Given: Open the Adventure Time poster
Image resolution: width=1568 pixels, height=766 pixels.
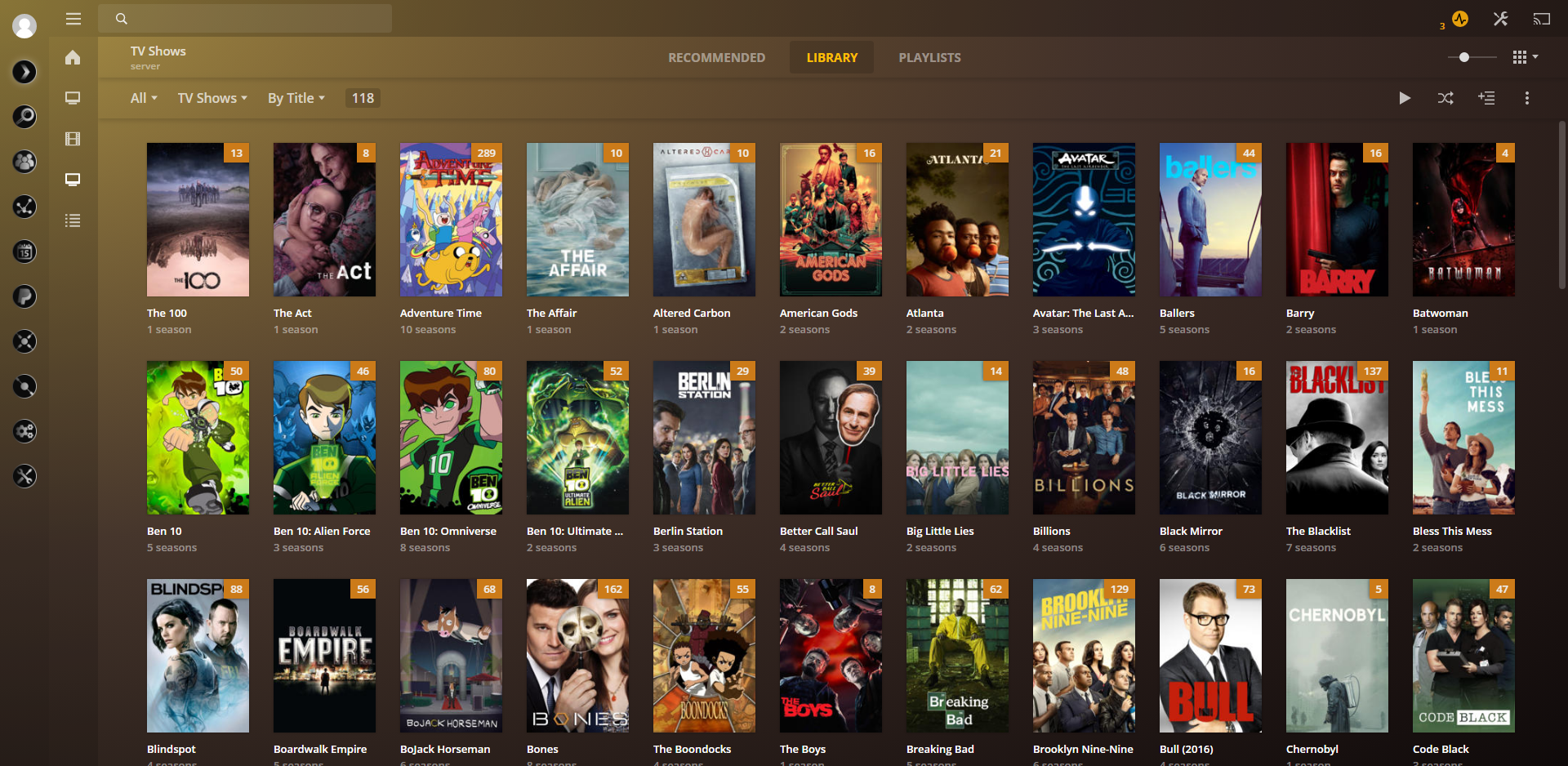Looking at the screenshot, I should [451, 220].
